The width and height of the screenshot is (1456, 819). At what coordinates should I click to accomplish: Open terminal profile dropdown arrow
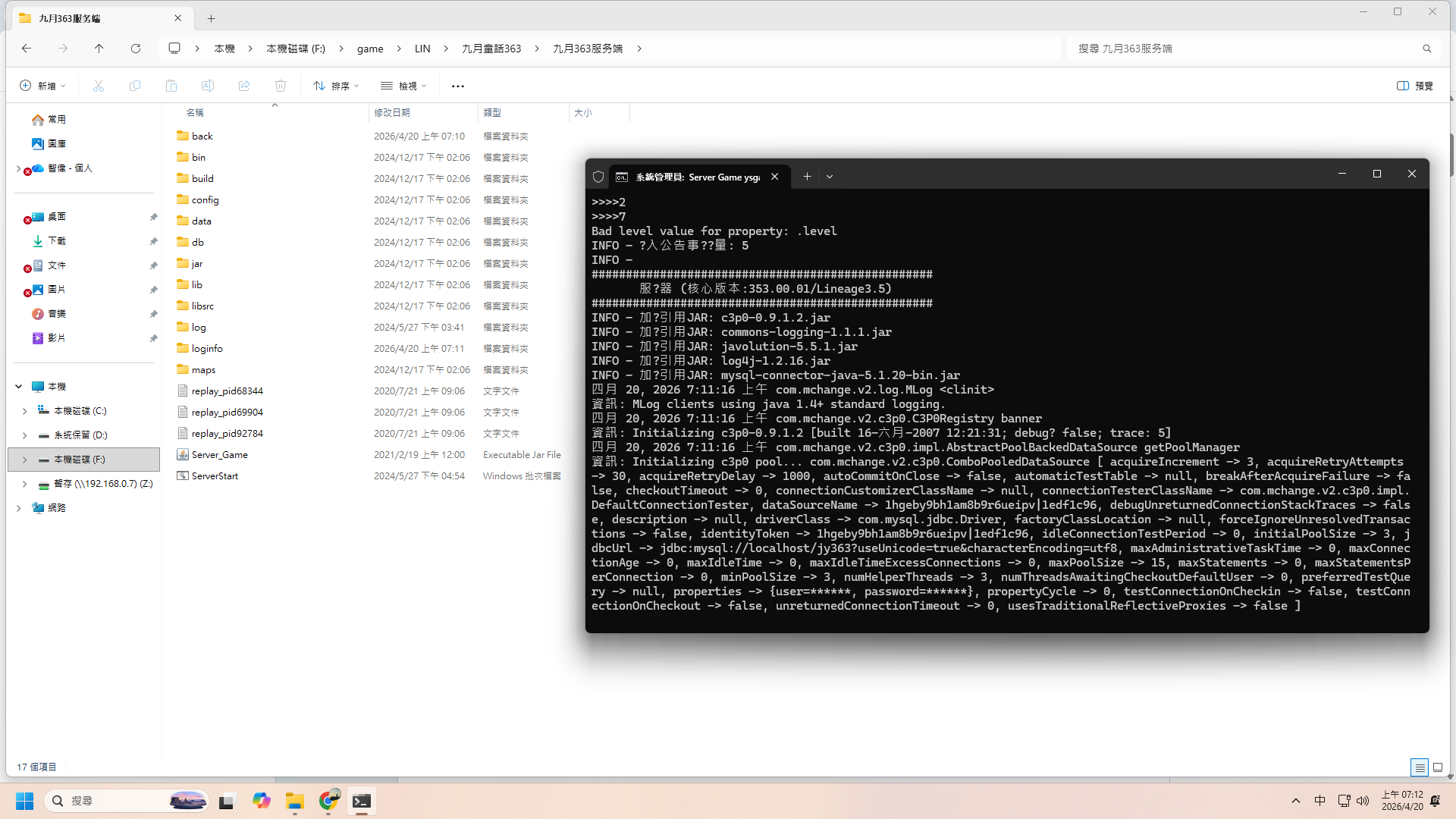pyautogui.click(x=830, y=177)
